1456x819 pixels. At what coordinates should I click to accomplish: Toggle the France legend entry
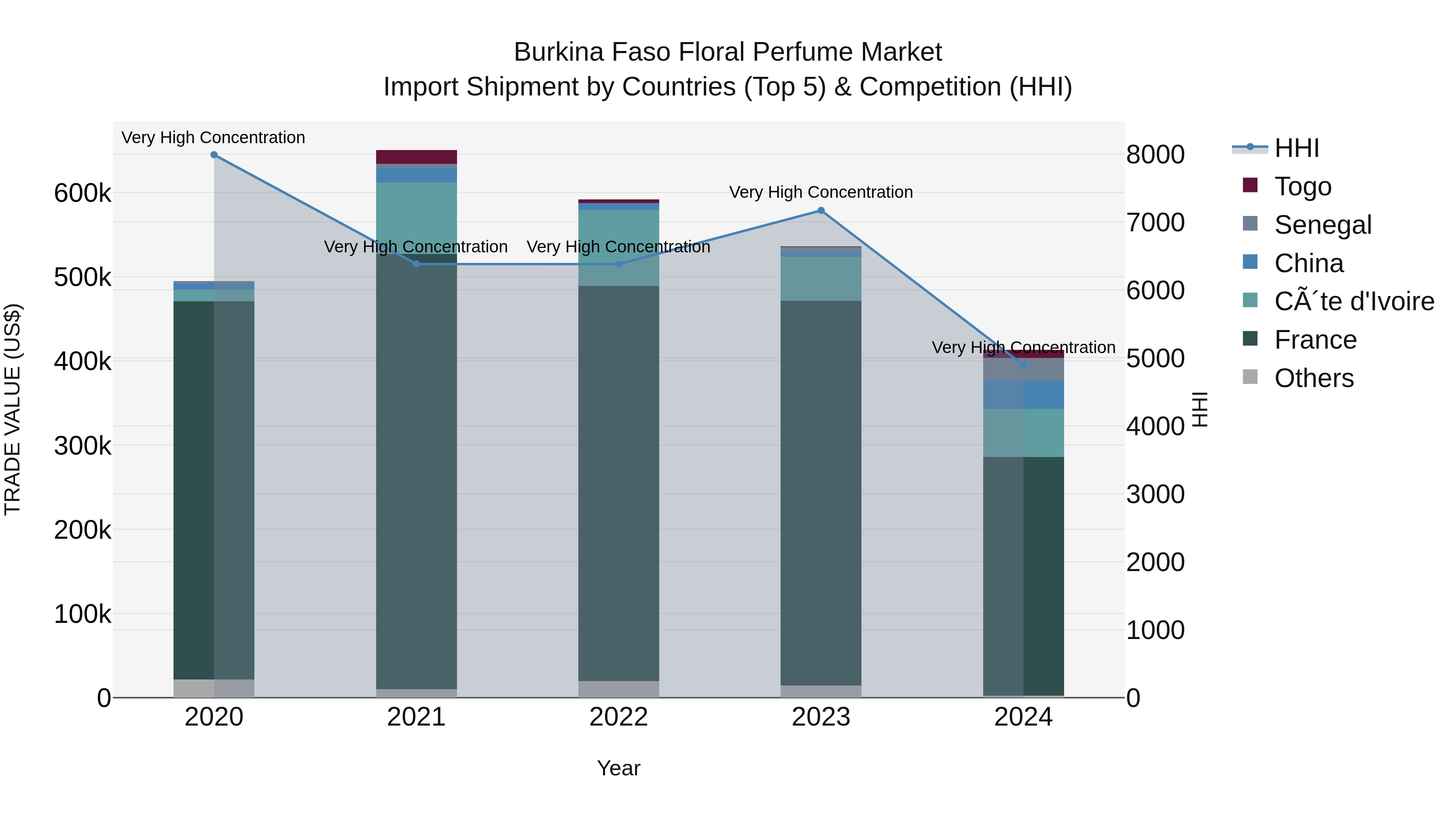(1299, 340)
